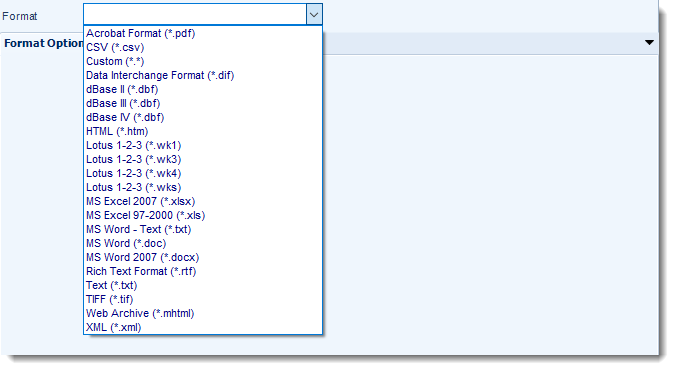Collapse the Format dropdown arrow
This screenshot has width=674, height=370.
click(314, 15)
